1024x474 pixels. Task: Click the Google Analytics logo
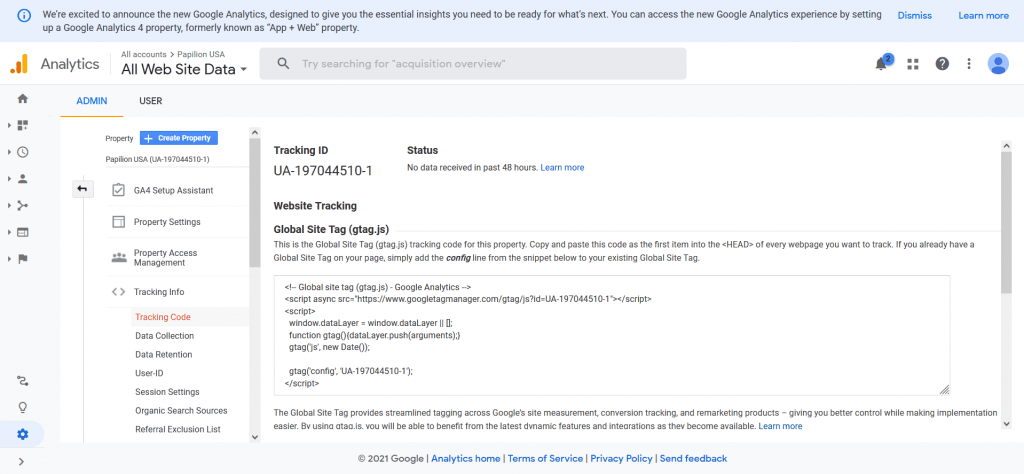pyautogui.click(x=19, y=63)
